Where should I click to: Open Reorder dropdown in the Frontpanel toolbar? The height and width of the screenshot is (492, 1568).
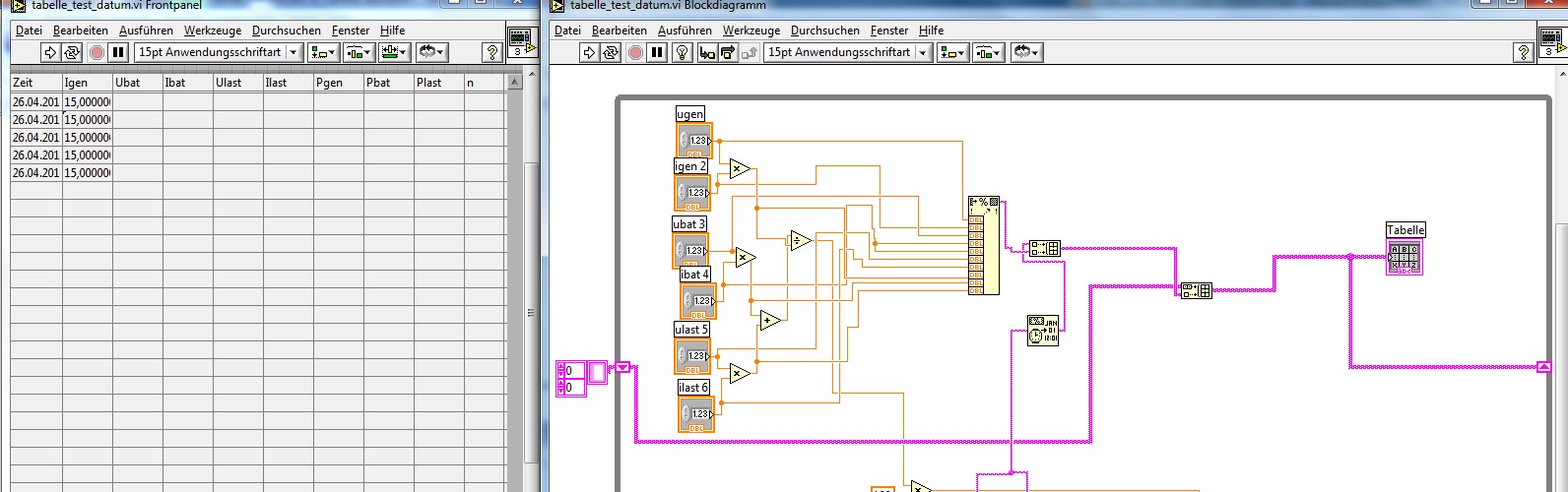(x=431, y=52)
